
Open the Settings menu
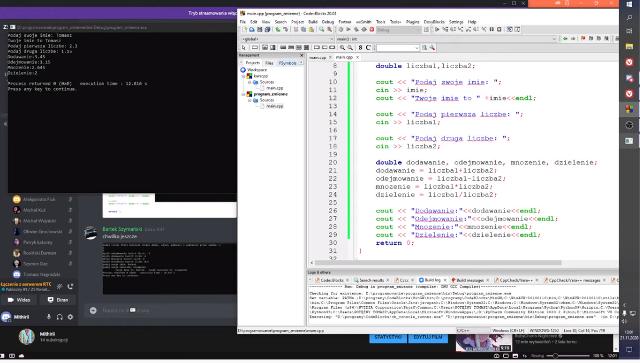(x=456, y=22)
